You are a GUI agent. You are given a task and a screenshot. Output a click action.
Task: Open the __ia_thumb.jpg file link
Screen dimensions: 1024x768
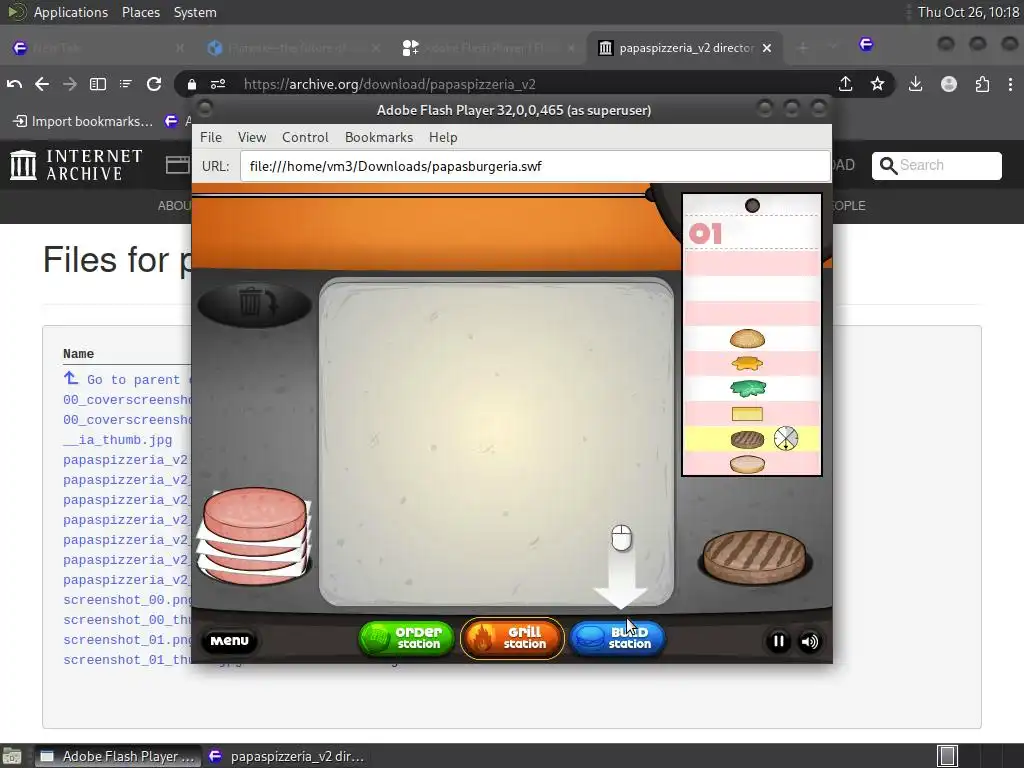point(118,440)
